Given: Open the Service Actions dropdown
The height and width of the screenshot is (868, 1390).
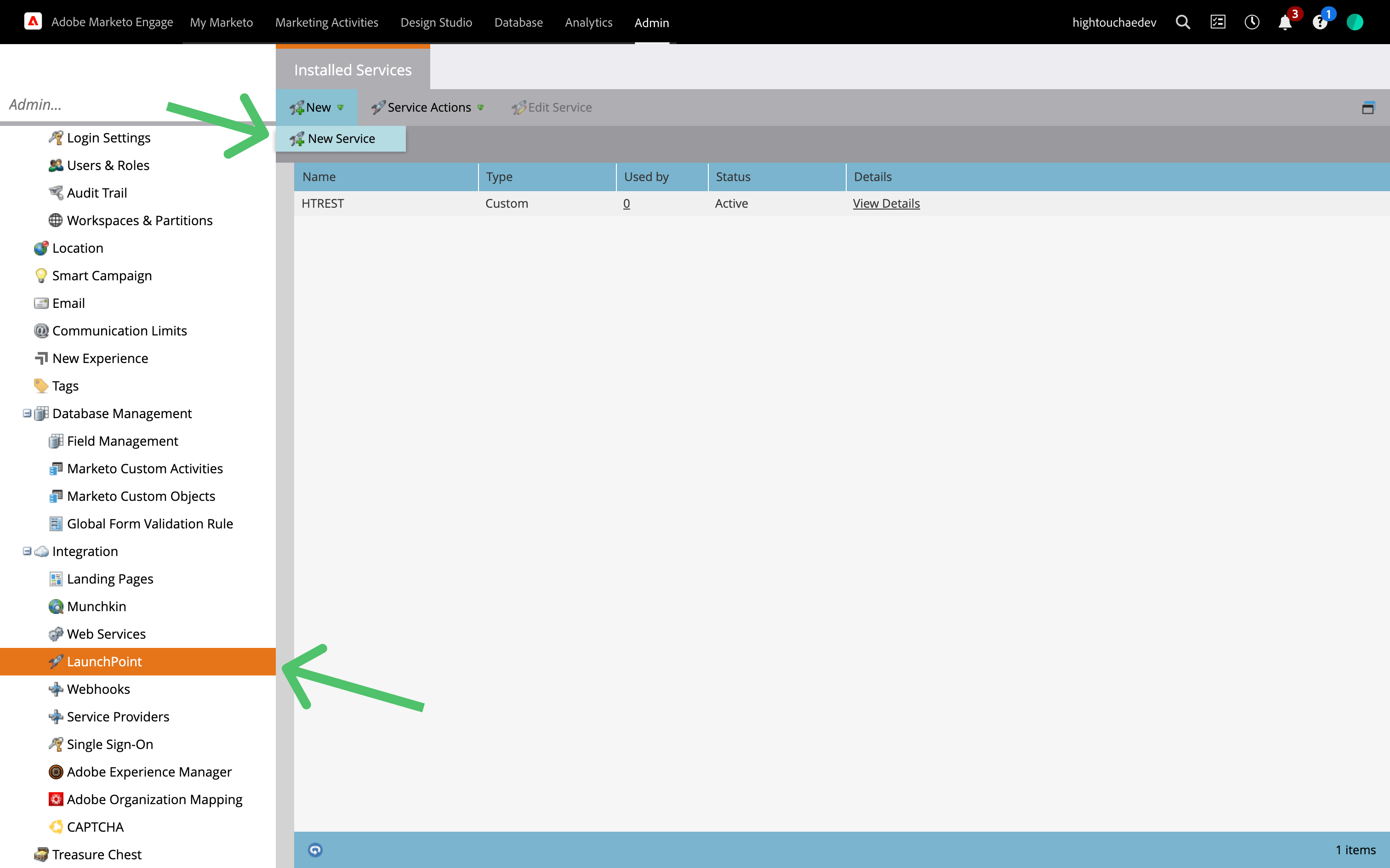Looking at the screenshot, I should pyautogui.click(x=427, y=108).
